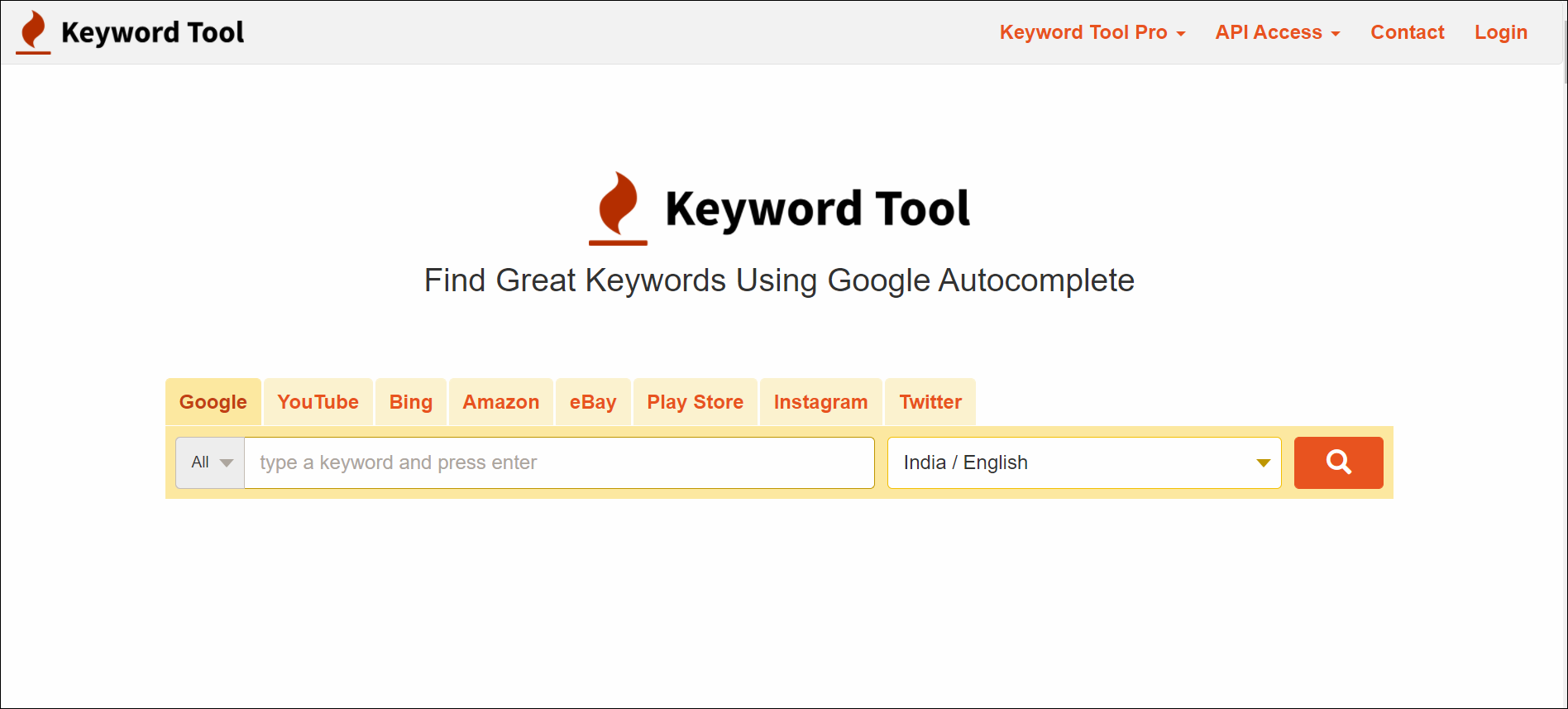Select the Twitter tab
The width and height of the screenshot is (1568, 709).
[930, 402]
